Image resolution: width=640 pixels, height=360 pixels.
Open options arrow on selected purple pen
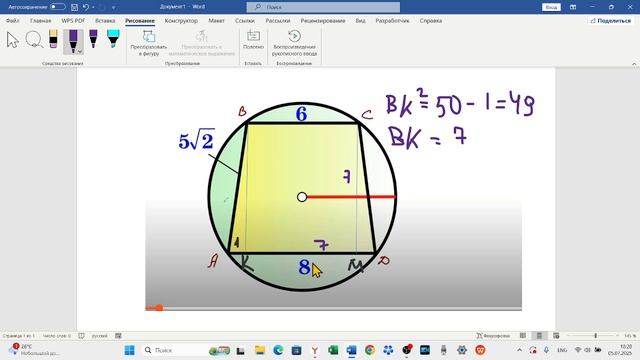[80, 51]
